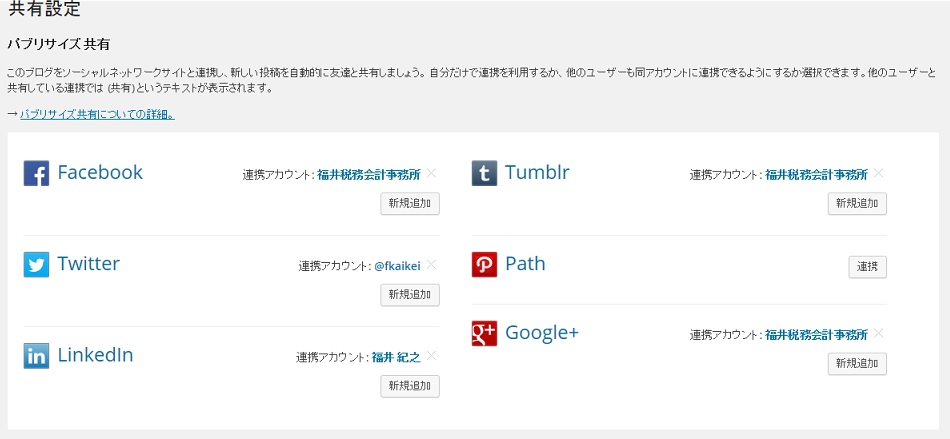The height and width of the screenshot is (439, 950).
Task: Open the パブリサイズ共有についての詳細 link
Action: (x=97, y=115)
